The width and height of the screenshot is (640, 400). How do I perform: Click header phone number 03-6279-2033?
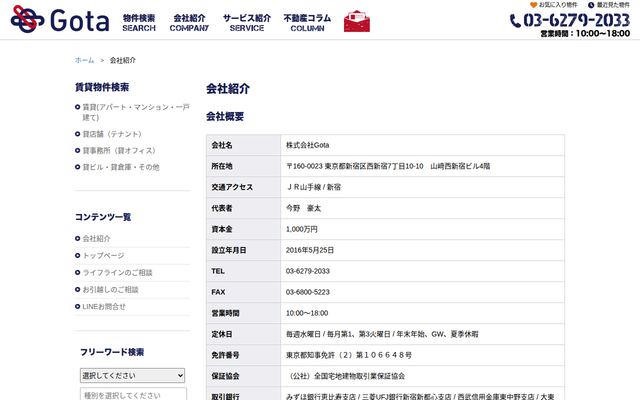pos(577,20)
